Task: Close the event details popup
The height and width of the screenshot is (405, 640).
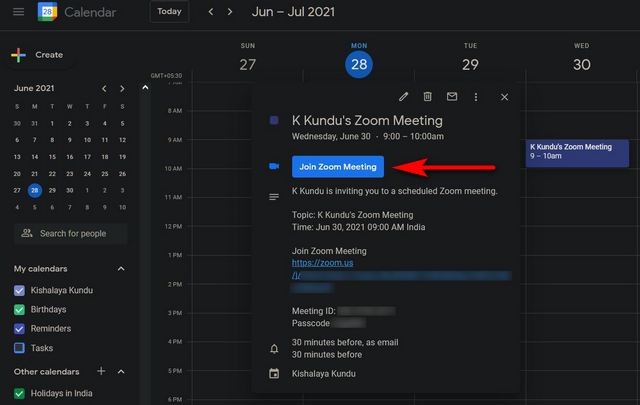Action: coord(504,97)
